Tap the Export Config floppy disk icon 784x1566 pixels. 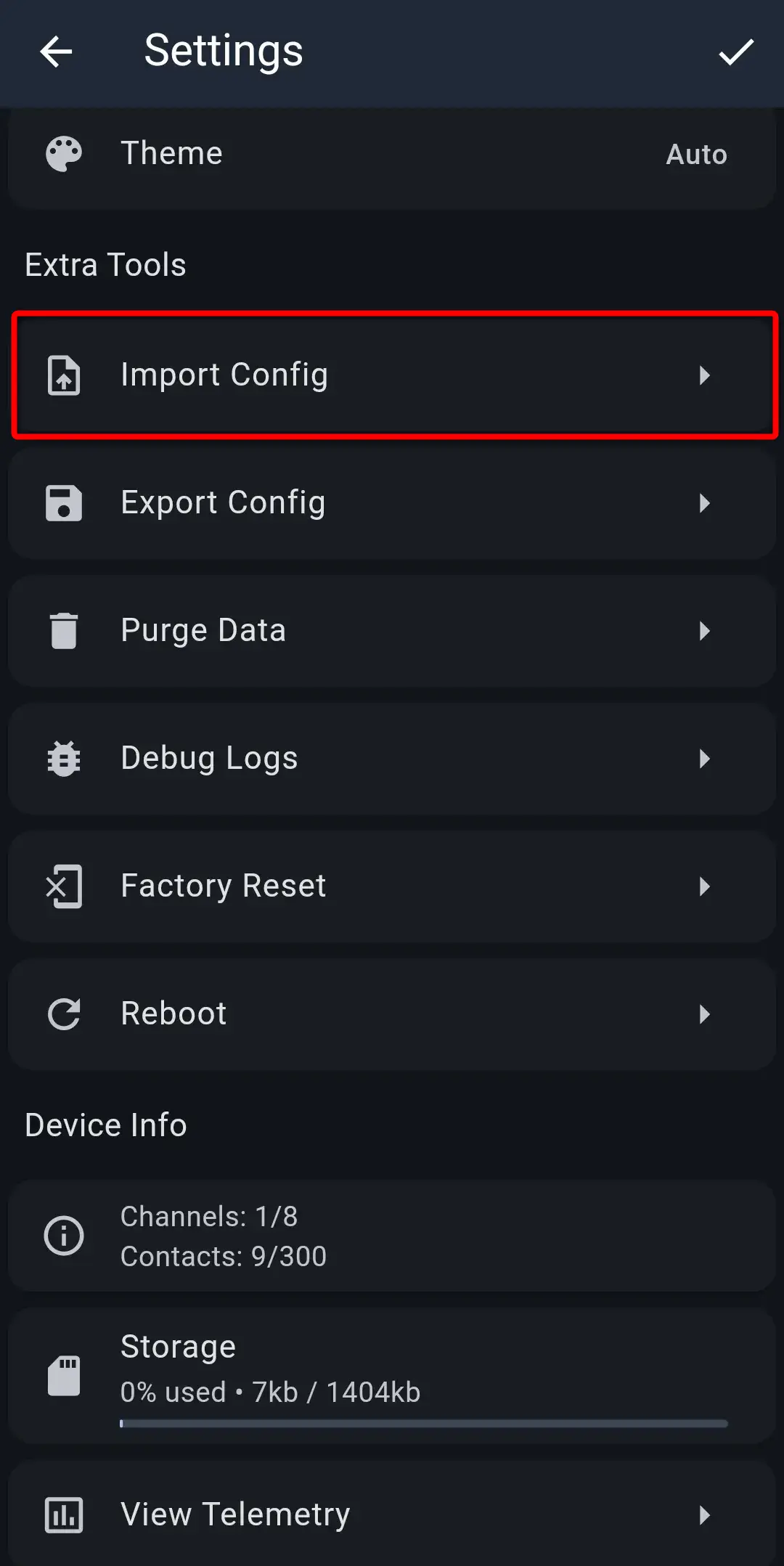(64, 503)
